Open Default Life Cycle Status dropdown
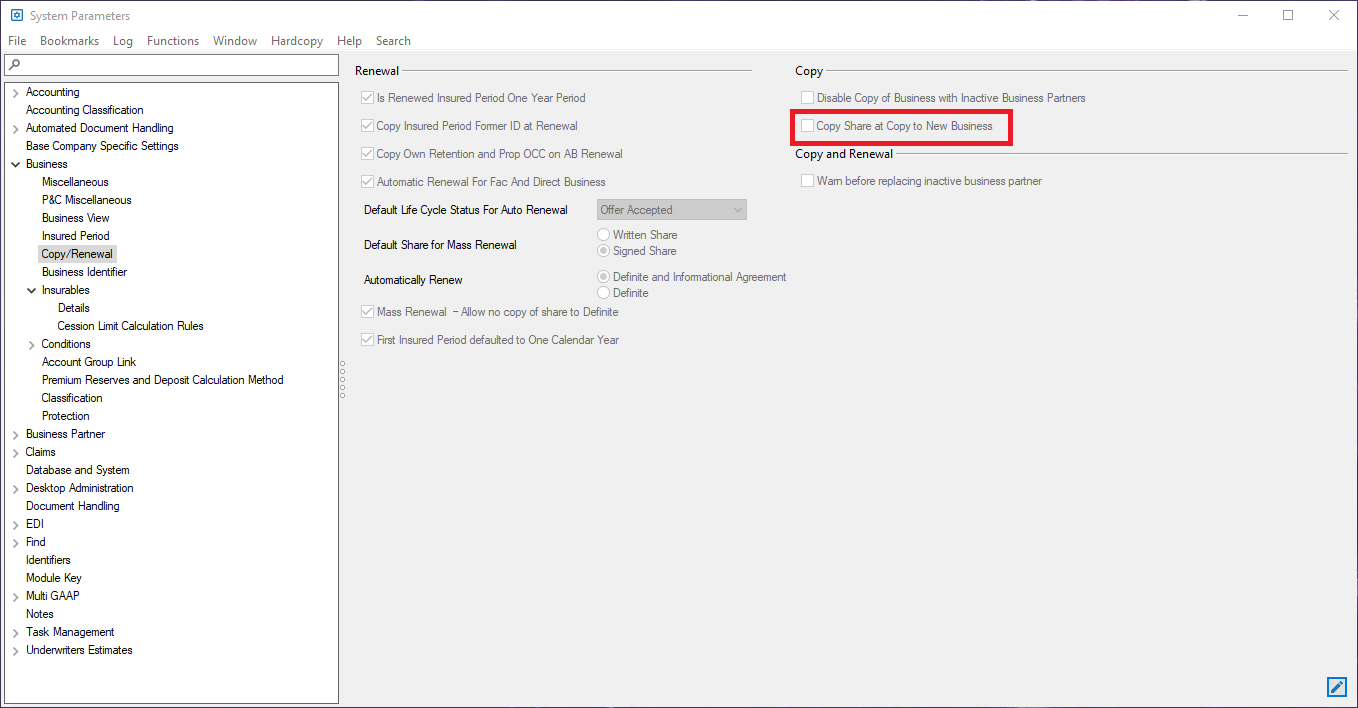 coord(672,210)
